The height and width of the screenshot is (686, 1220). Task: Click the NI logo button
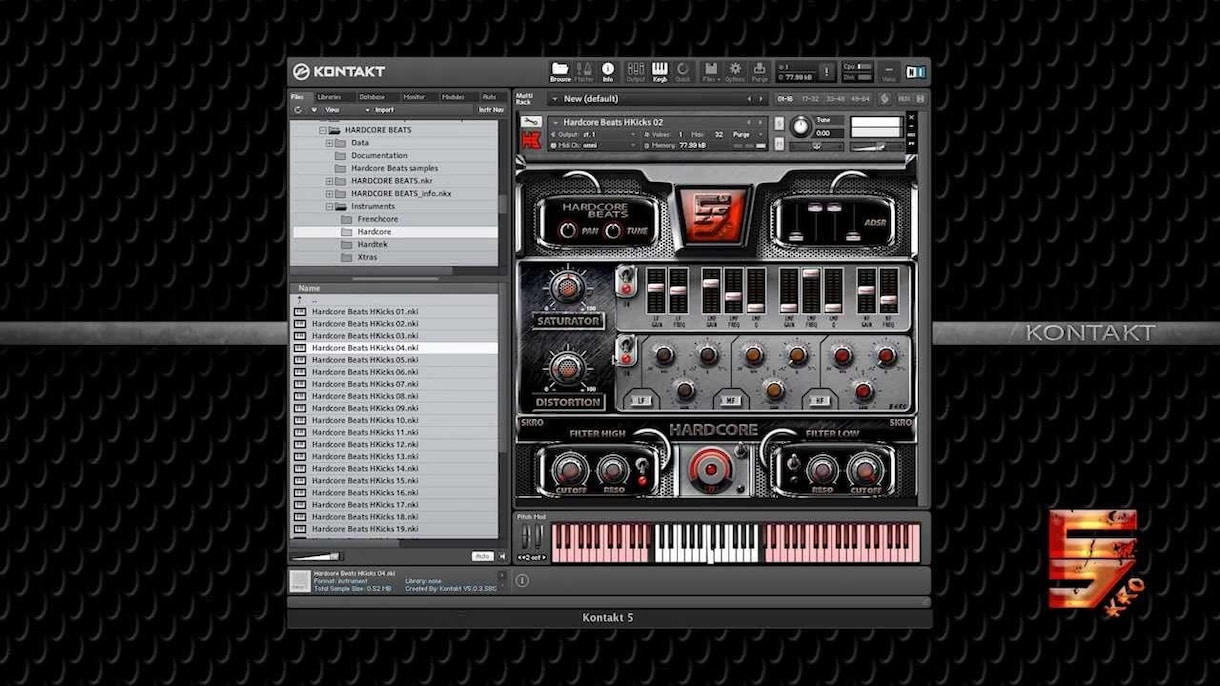915,72
